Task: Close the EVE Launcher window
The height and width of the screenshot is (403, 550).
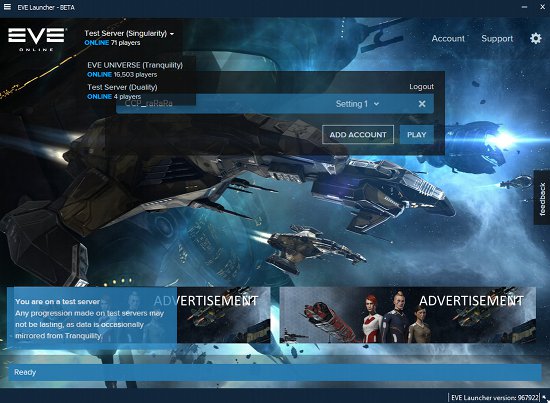Action: tap(542, 7)
